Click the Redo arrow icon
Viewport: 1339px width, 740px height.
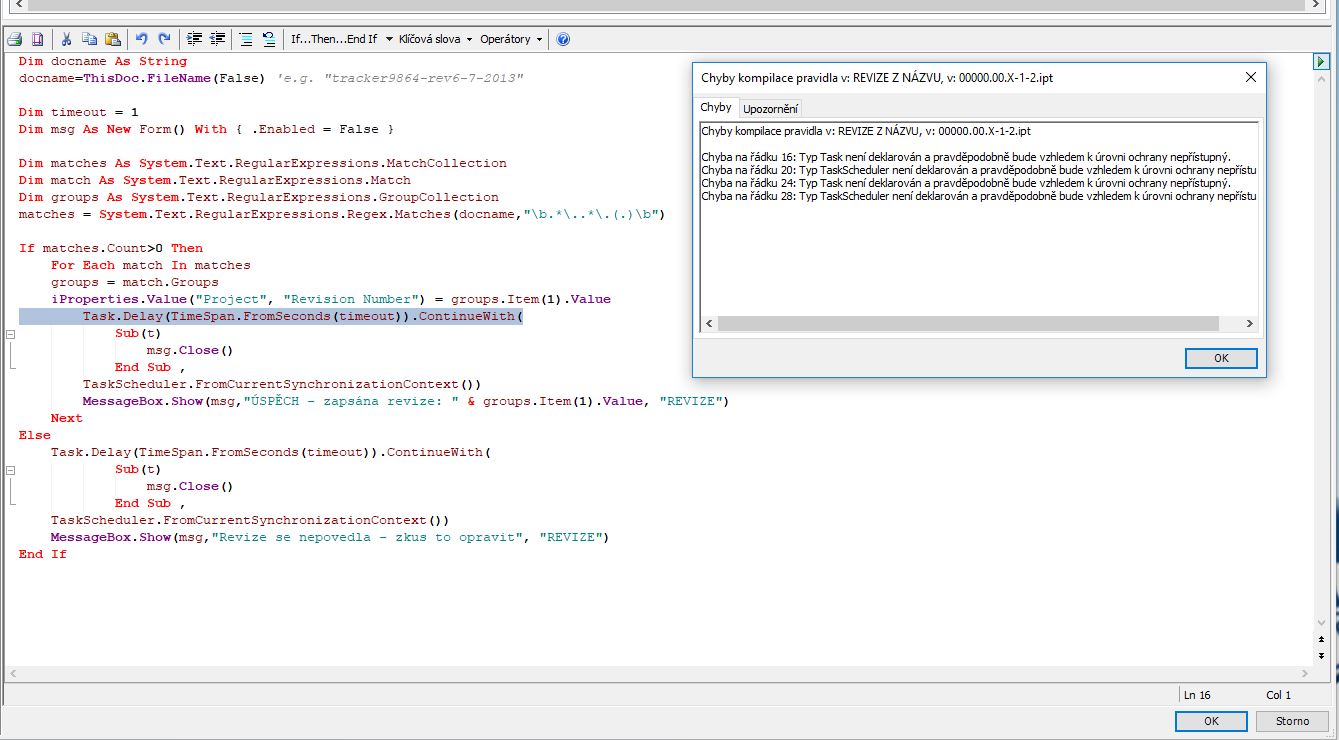(164, 40)
